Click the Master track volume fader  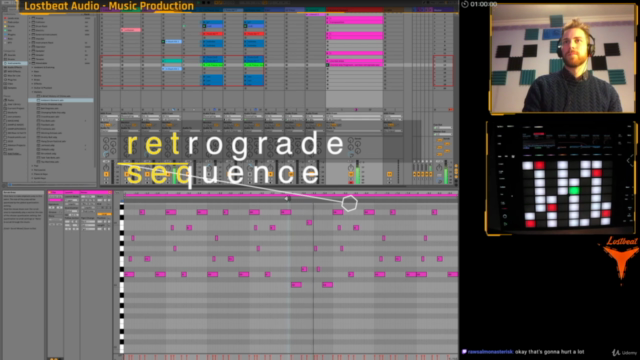click(446, 172)
